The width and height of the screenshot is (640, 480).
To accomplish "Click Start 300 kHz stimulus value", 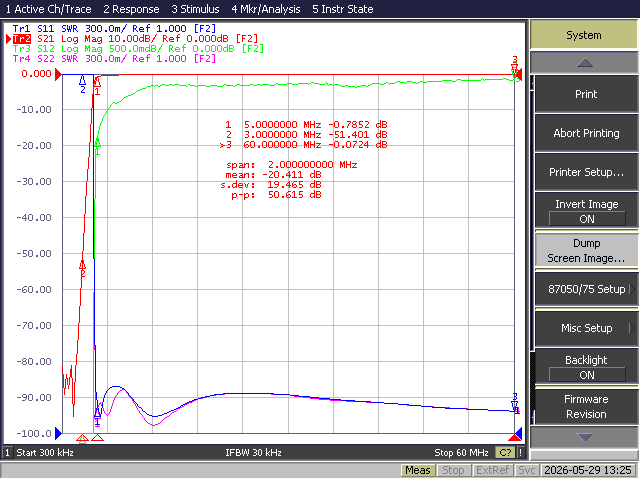I will pyautogui.click(x=45, y=453).
